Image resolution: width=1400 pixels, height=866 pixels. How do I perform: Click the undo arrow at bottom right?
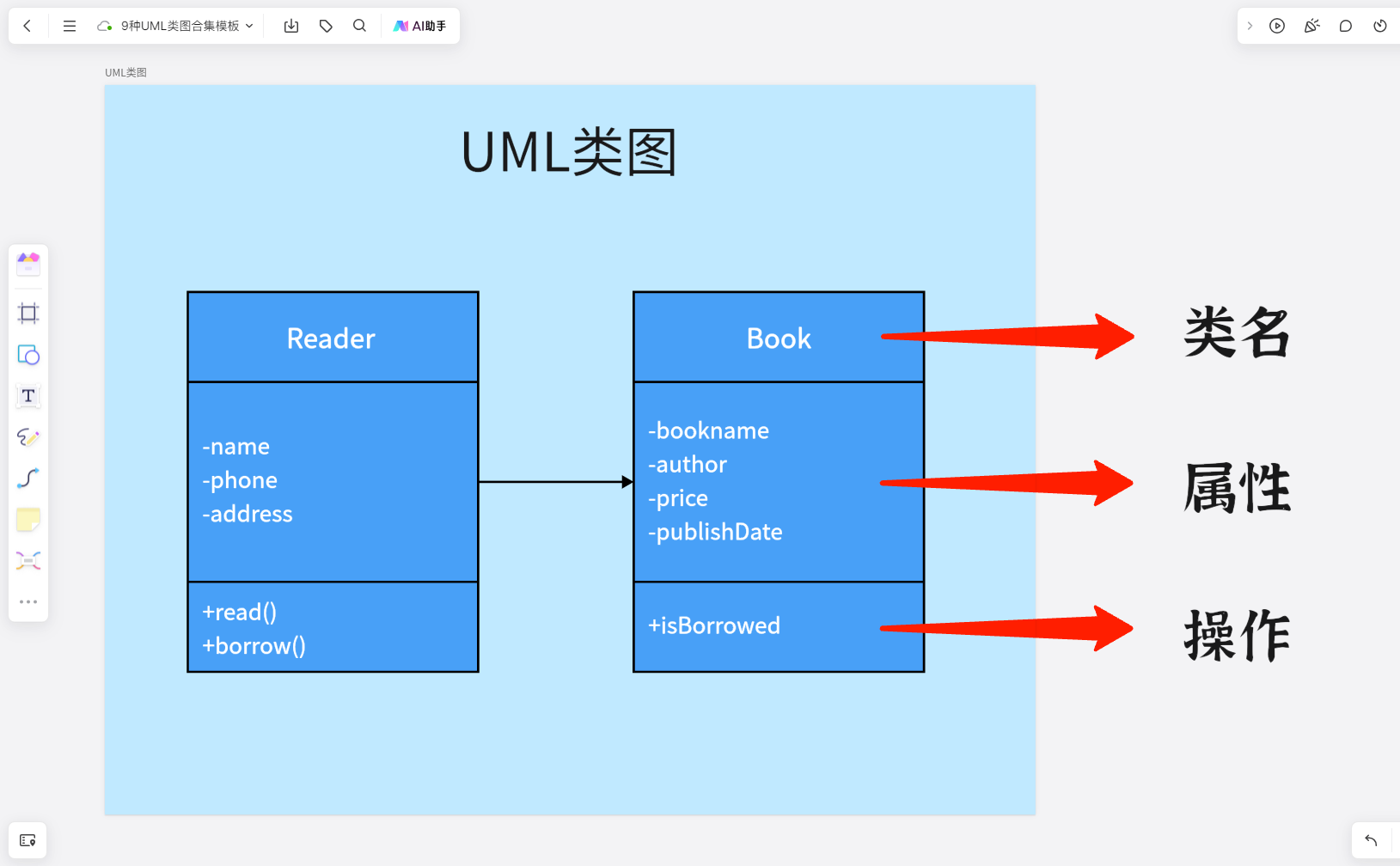point(1372,840)
